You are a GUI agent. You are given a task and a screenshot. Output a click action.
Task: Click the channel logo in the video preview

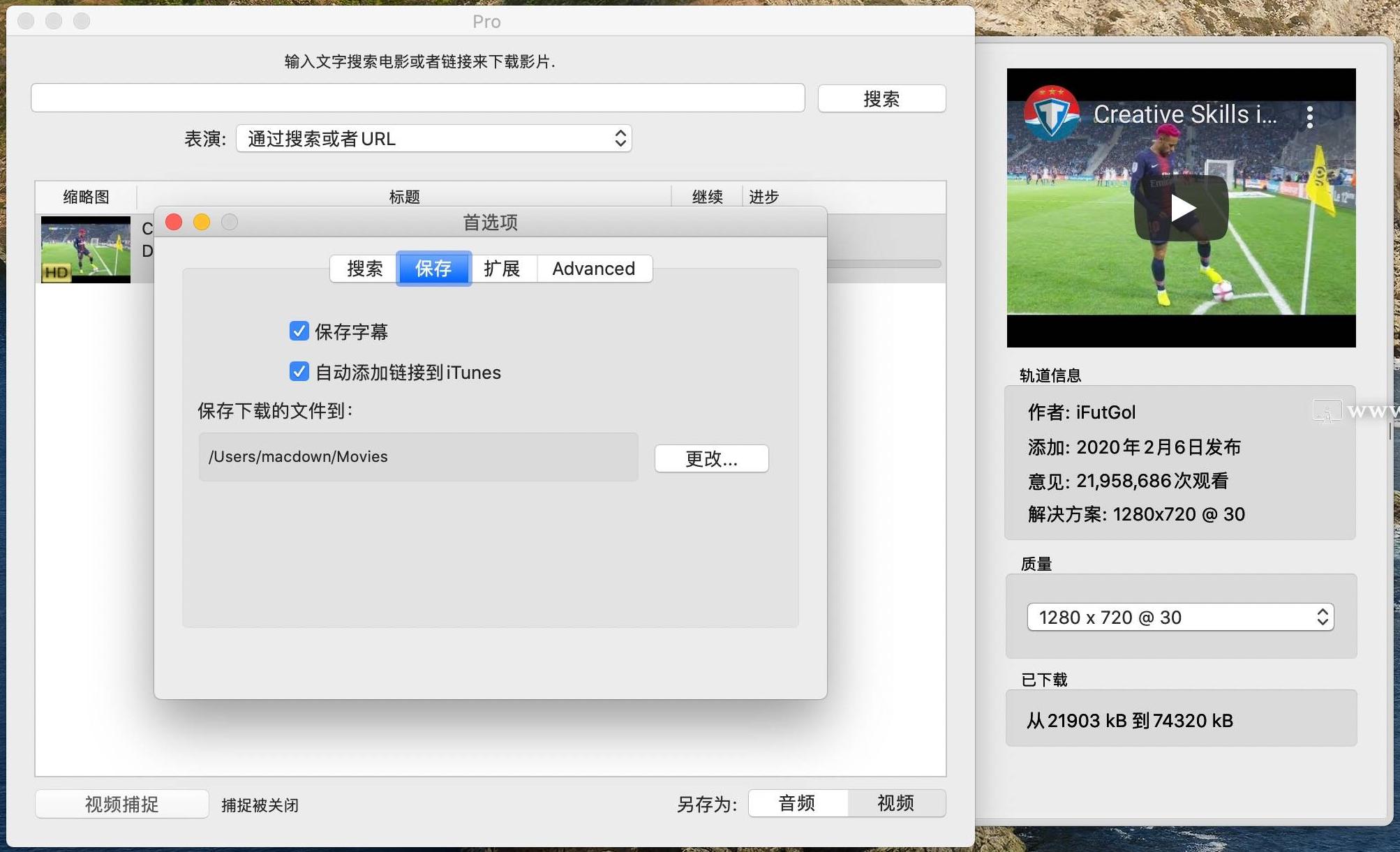[x=1052, y=113]
